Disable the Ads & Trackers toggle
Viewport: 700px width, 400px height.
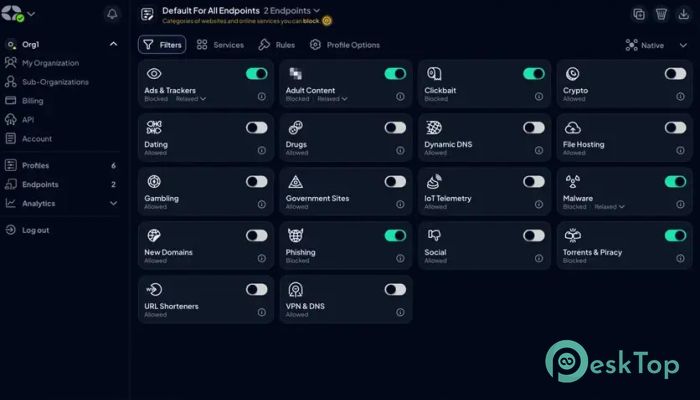pyautogui.click(x=257, y=74)
